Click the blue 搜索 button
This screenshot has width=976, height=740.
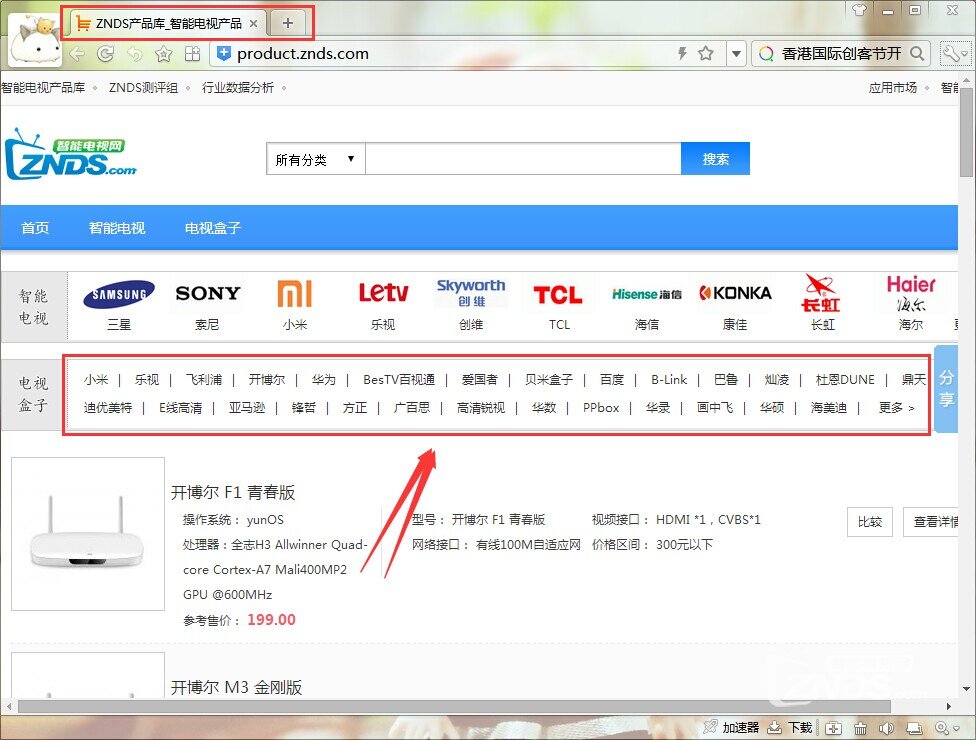pyautogui.click(x=715, y=159)
